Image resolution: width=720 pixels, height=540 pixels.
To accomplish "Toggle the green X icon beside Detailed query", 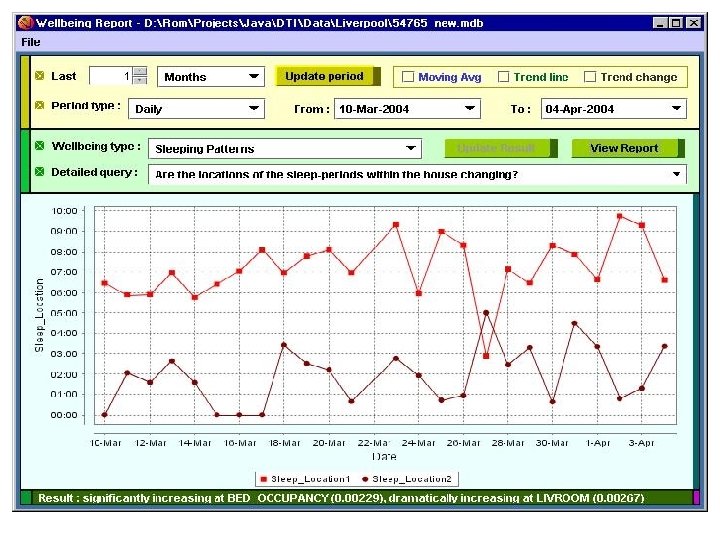I will point(39,172).
